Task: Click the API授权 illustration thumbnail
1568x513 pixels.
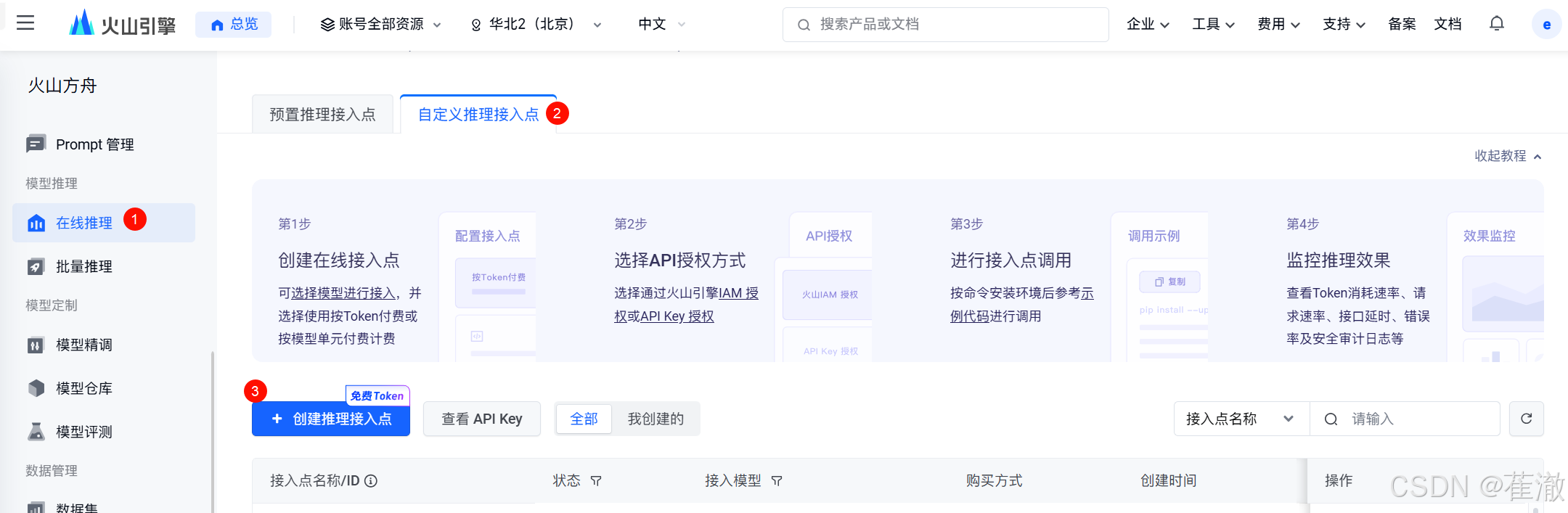Action: point(824,287)
